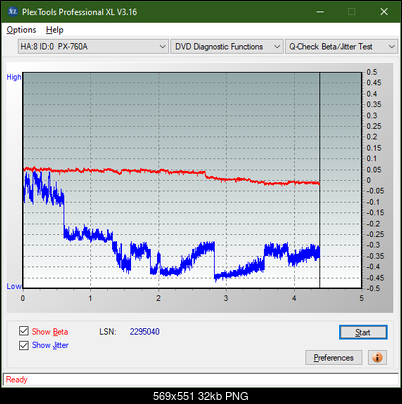Open the Q-Check Beta/Jitter Test dropdown
Image resolution: width=402 pixels, height=404 pixels.
tap(341, 47)
